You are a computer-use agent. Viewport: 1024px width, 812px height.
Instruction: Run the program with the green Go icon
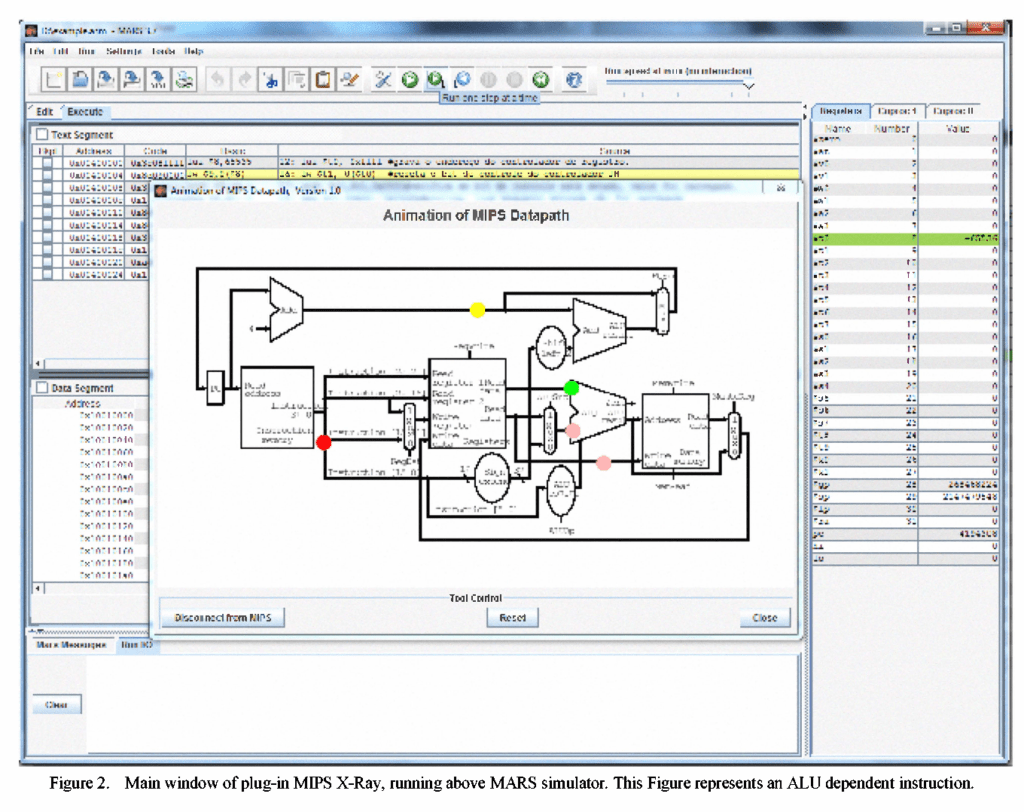(x=409, y=80)
